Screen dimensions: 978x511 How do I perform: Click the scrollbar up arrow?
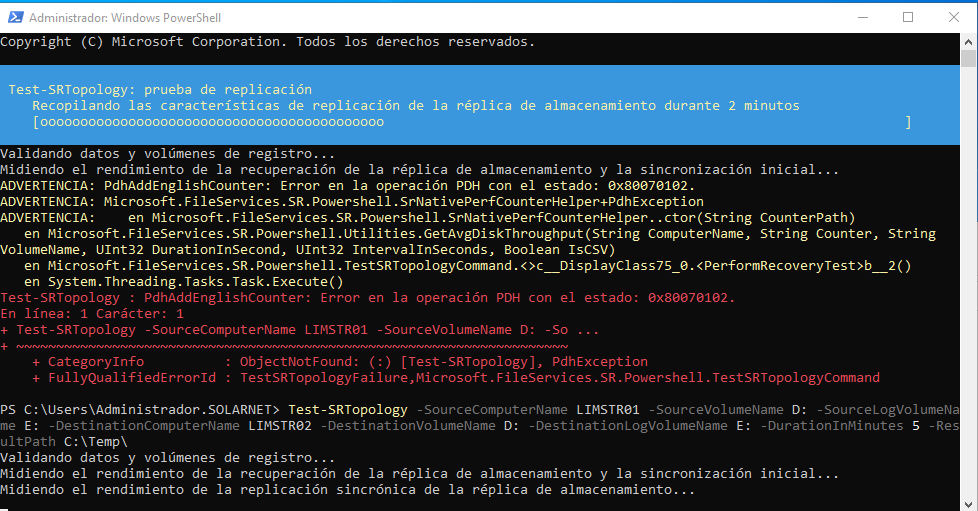tap(969, 42)
